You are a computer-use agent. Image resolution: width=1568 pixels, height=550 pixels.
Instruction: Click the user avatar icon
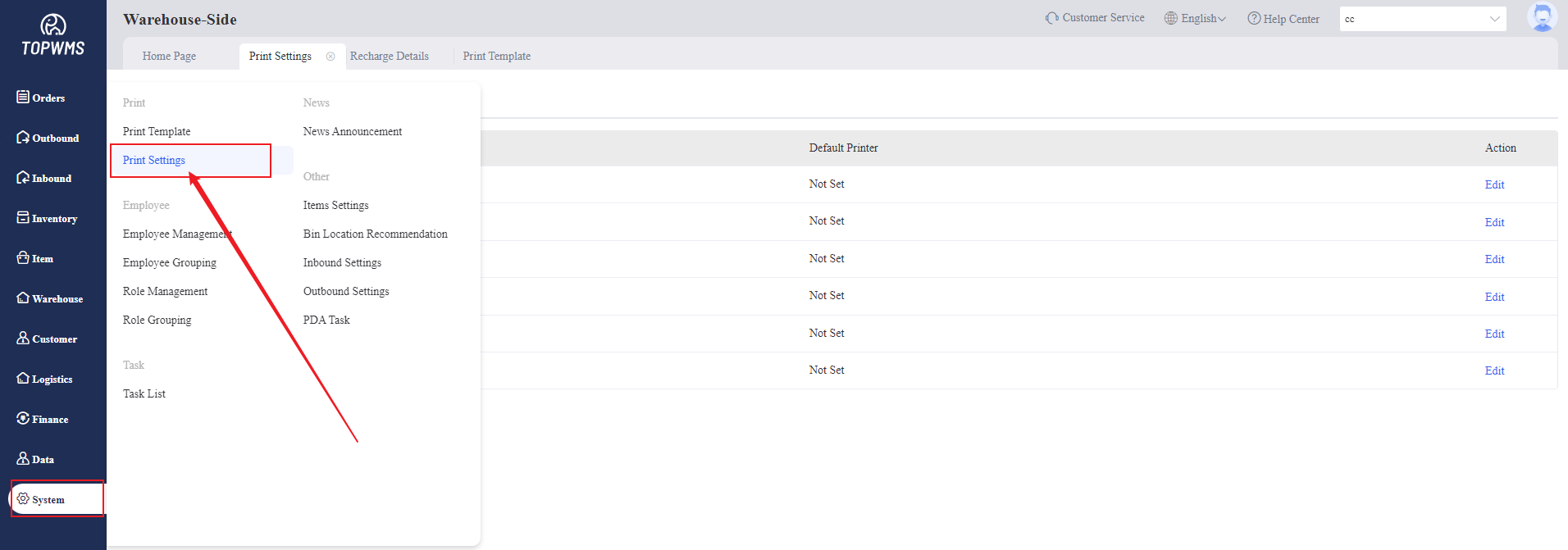[x=1542, y=17]
